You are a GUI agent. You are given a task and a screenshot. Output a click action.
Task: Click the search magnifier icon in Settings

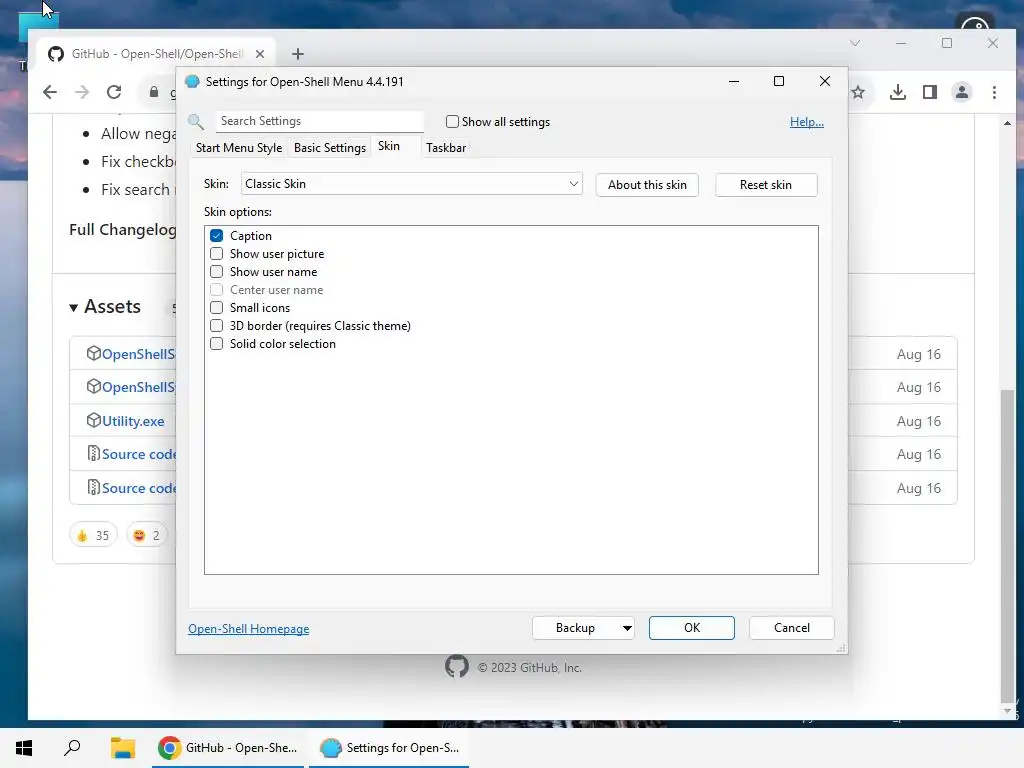(195, 121)
